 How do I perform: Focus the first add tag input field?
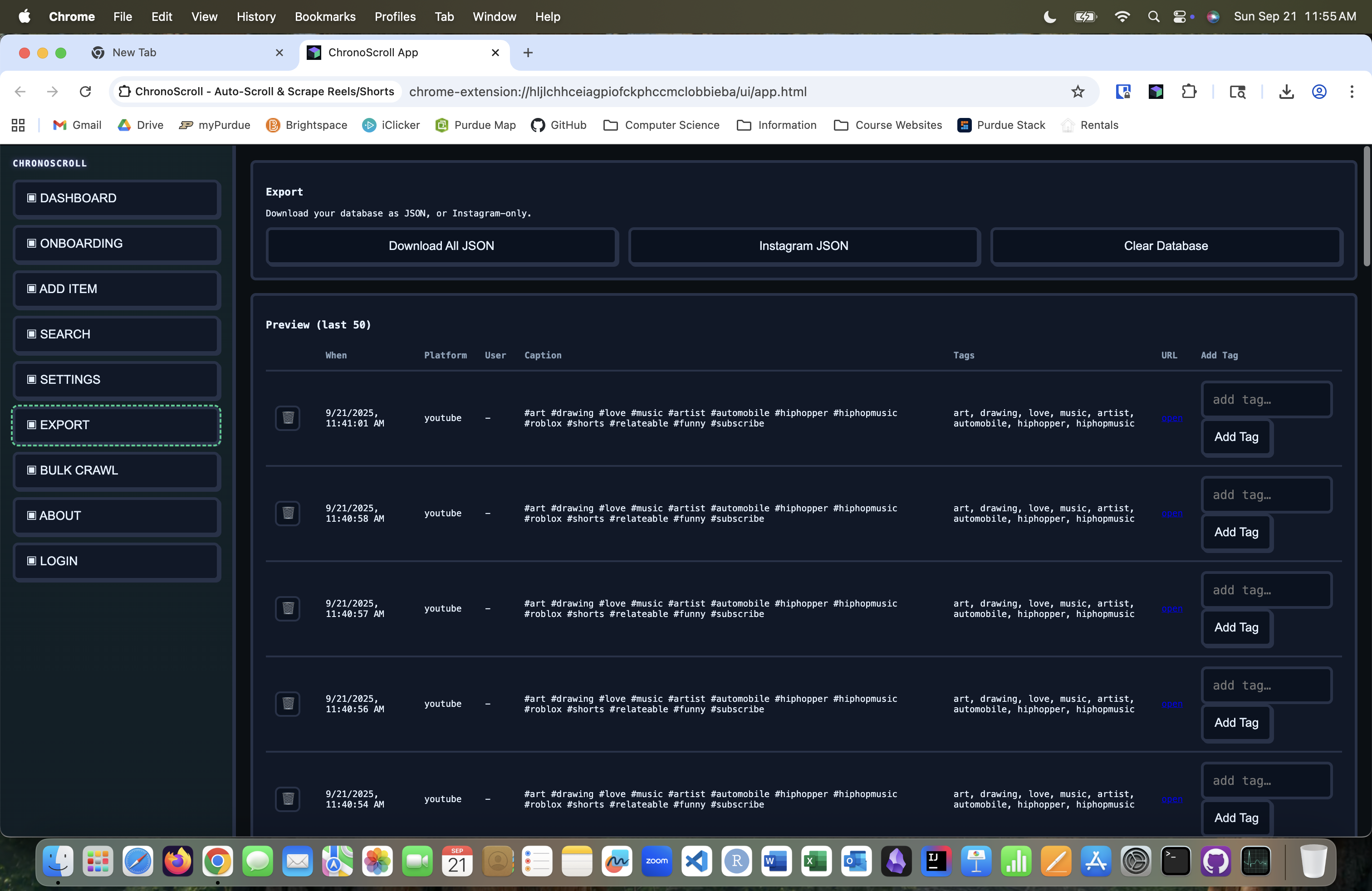click(x=1266, y=399)
